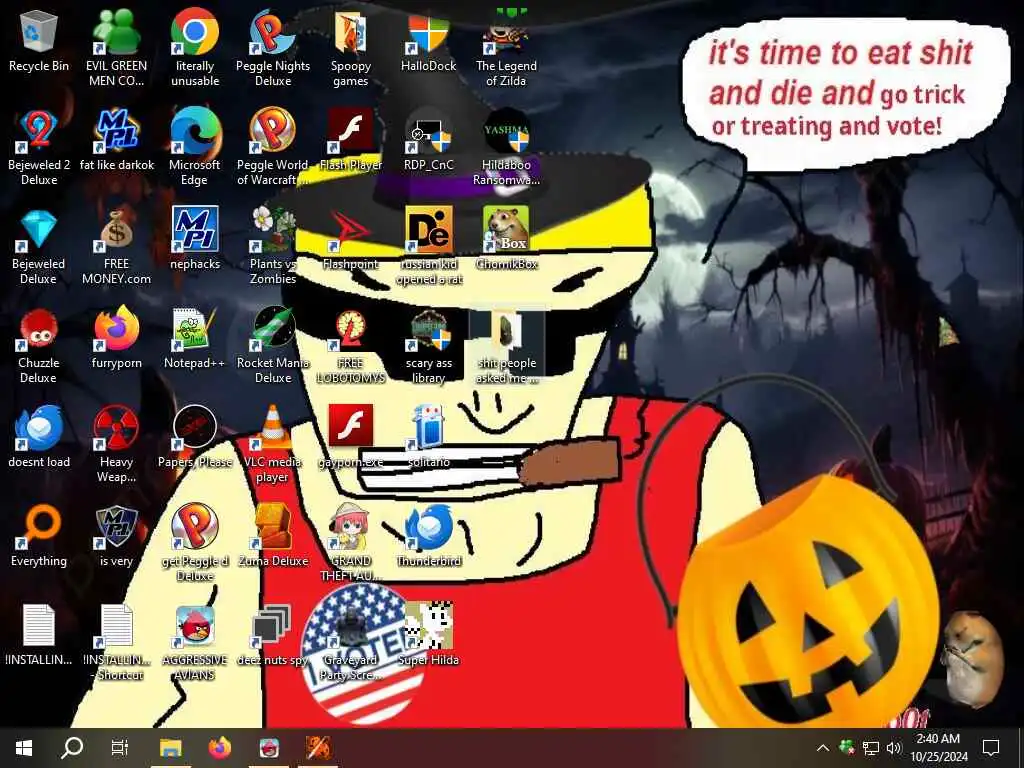This screenshot has height=768, width=1024.
Task: Launch the Super Hilda shortcut
Action: click(428, 635)
